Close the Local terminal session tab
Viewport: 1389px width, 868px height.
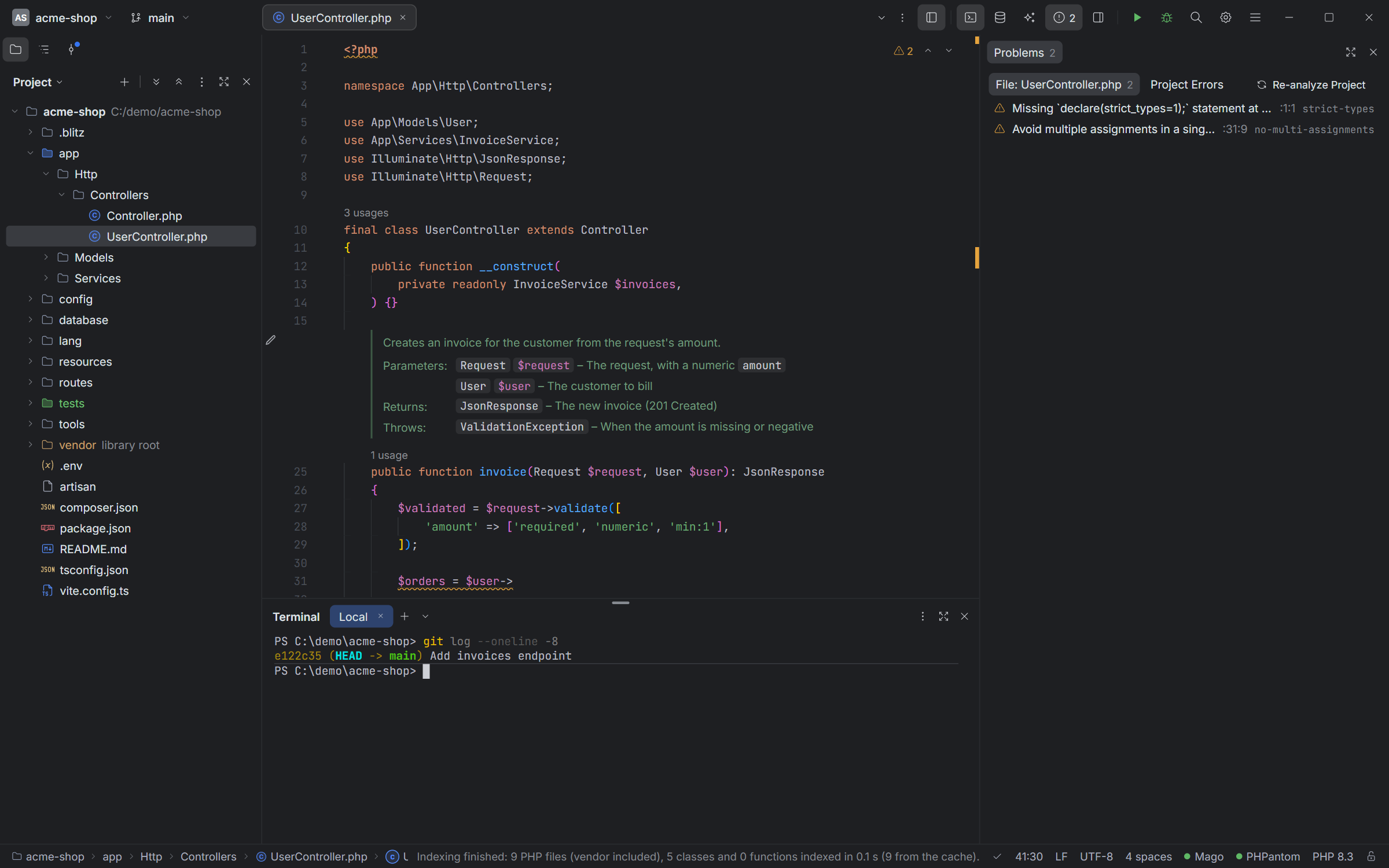[x=381, y=616]
